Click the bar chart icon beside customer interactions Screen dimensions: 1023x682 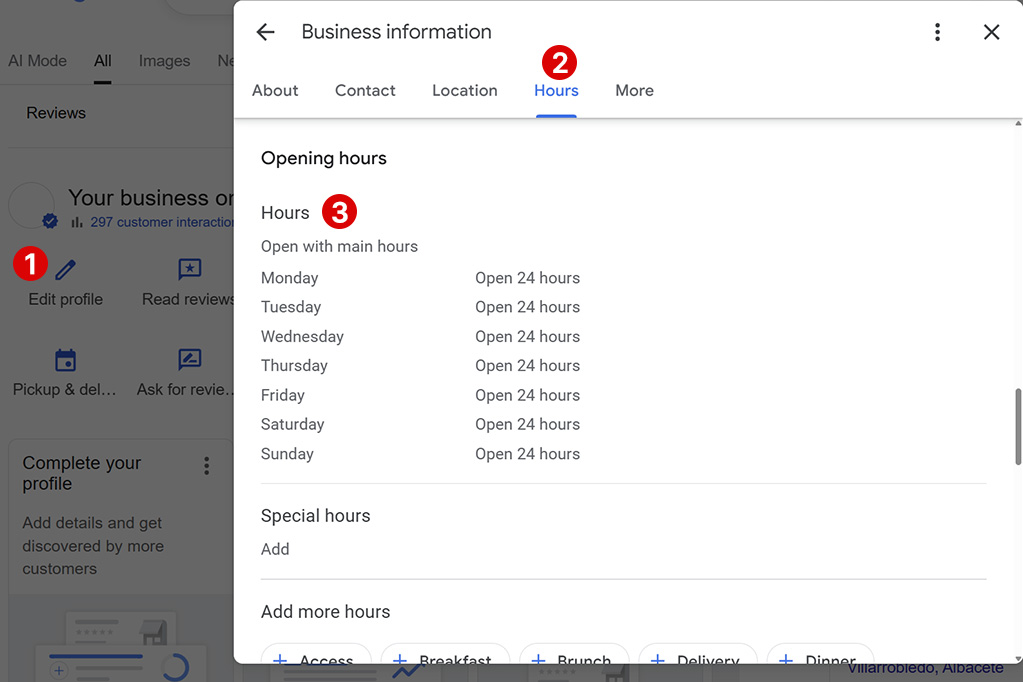click(x=77, y=222)
